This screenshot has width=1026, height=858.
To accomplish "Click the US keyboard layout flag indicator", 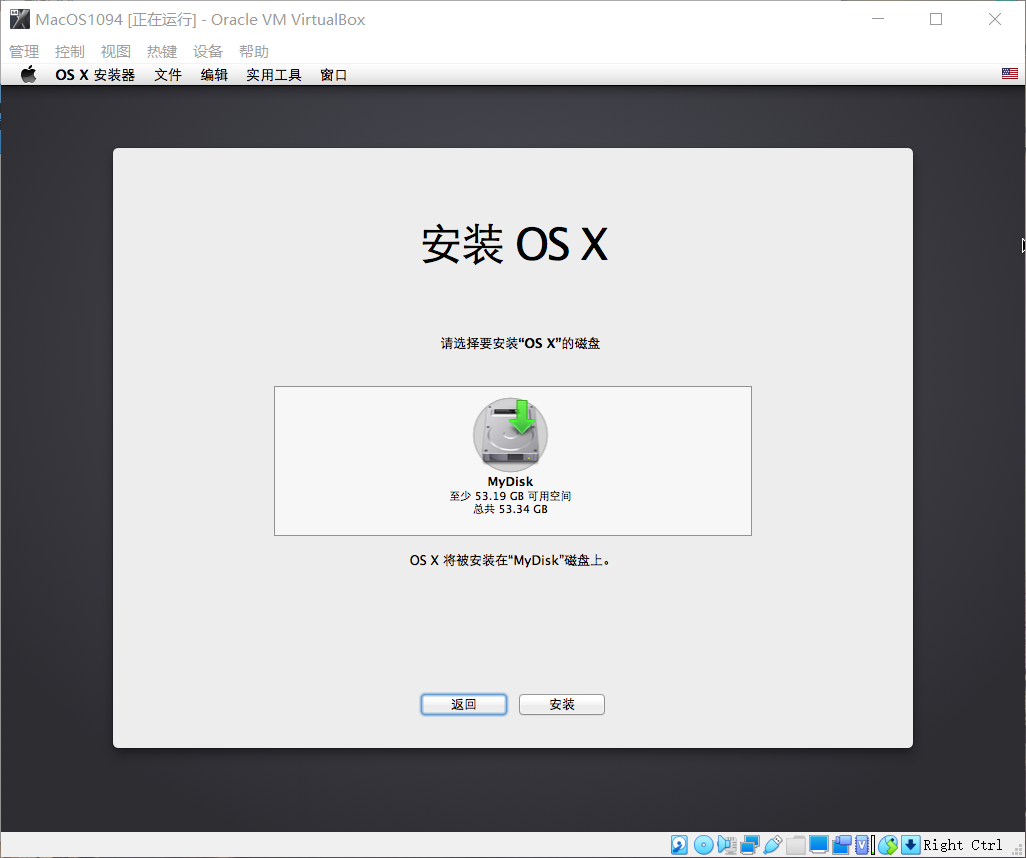I will (x=1009, y=72).
